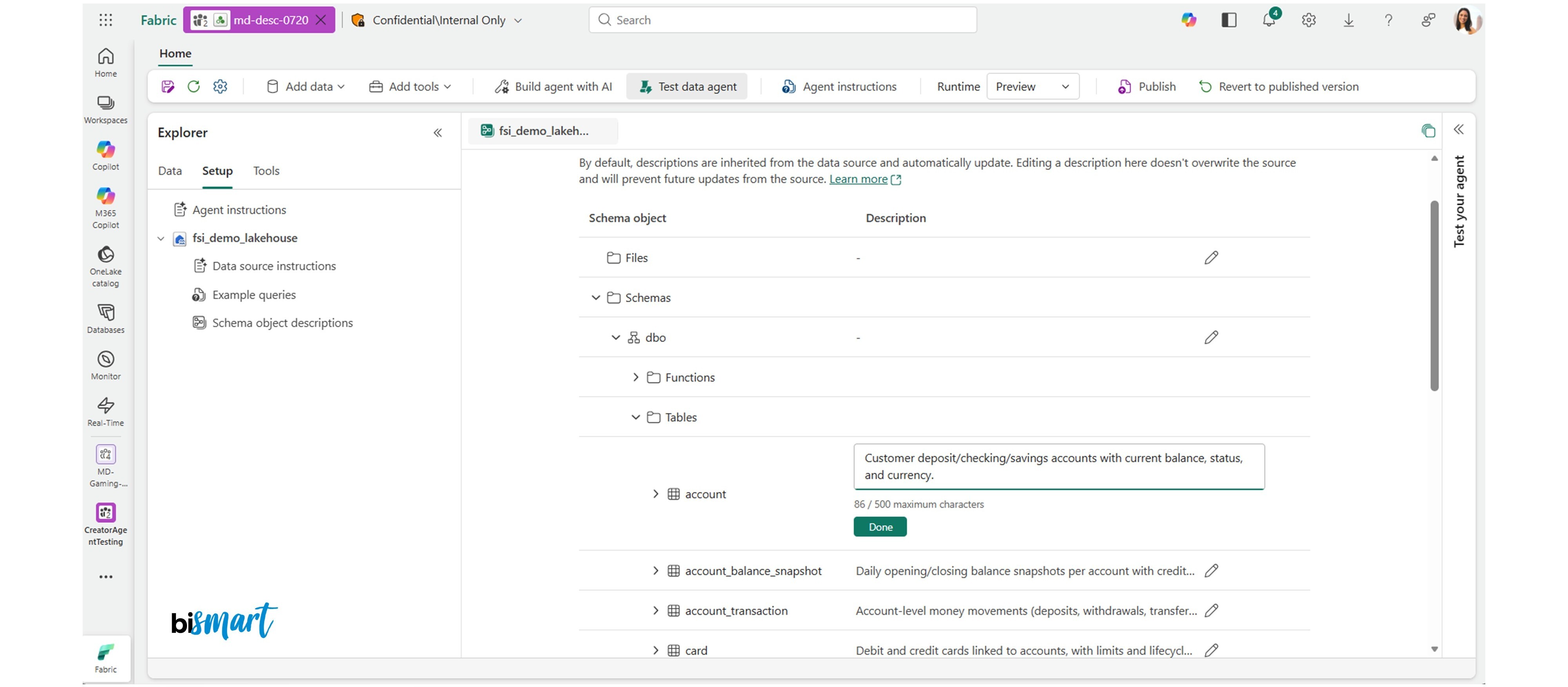Open OneLake catalog in sidebar
Image resolution: width=1568 pixels, height=687 pixels.
pyautogui.click(x=105, y=267)
